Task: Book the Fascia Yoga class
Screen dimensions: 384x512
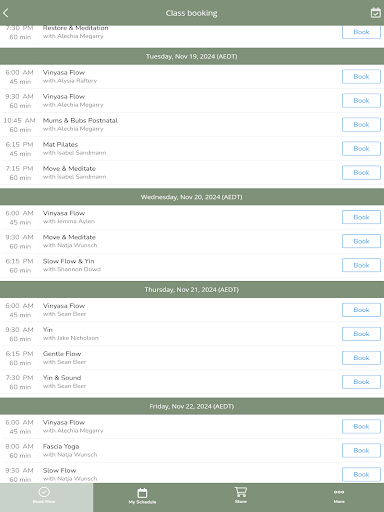Action: point(361,451)
